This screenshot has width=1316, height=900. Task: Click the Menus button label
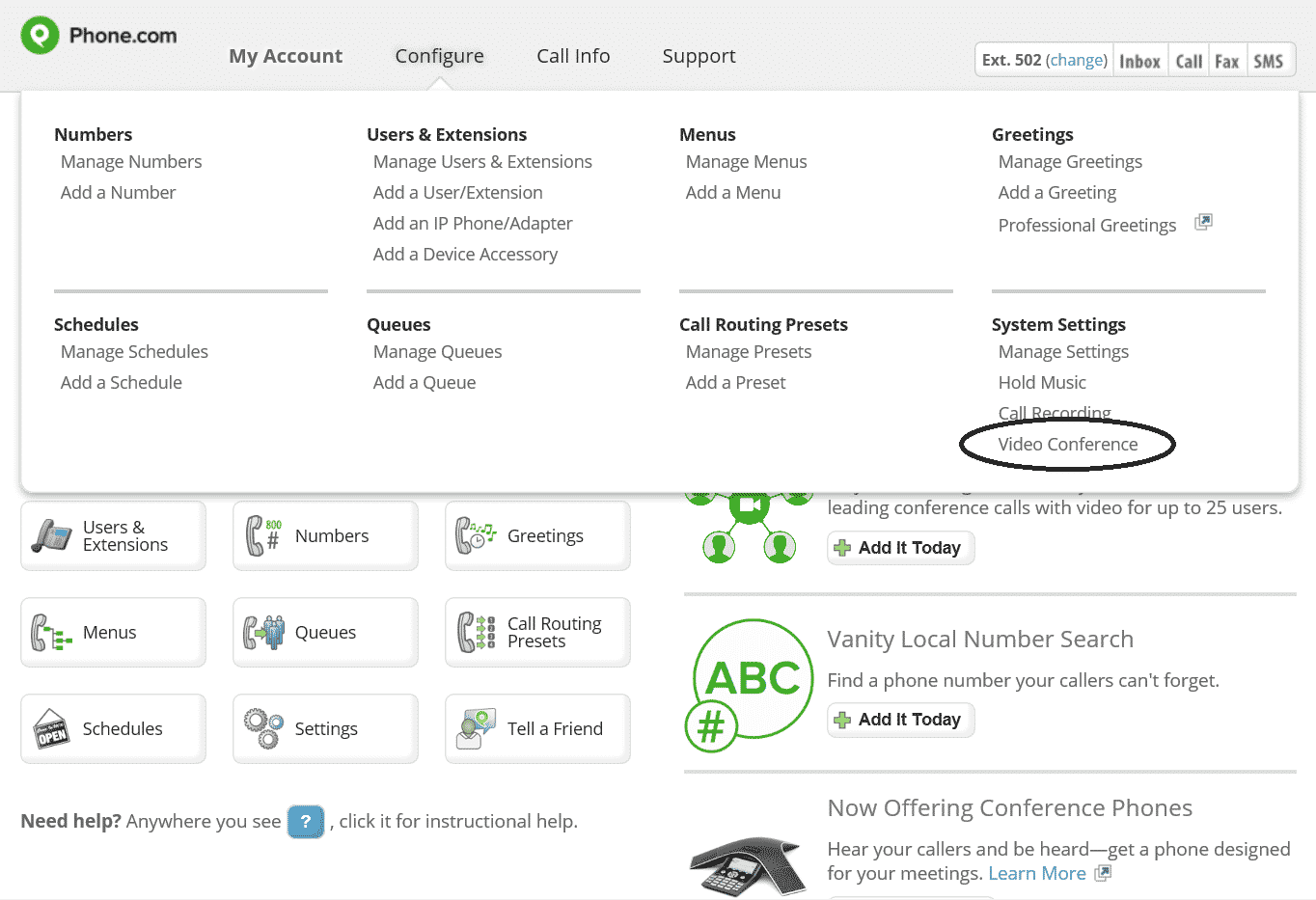pos(110,633)
